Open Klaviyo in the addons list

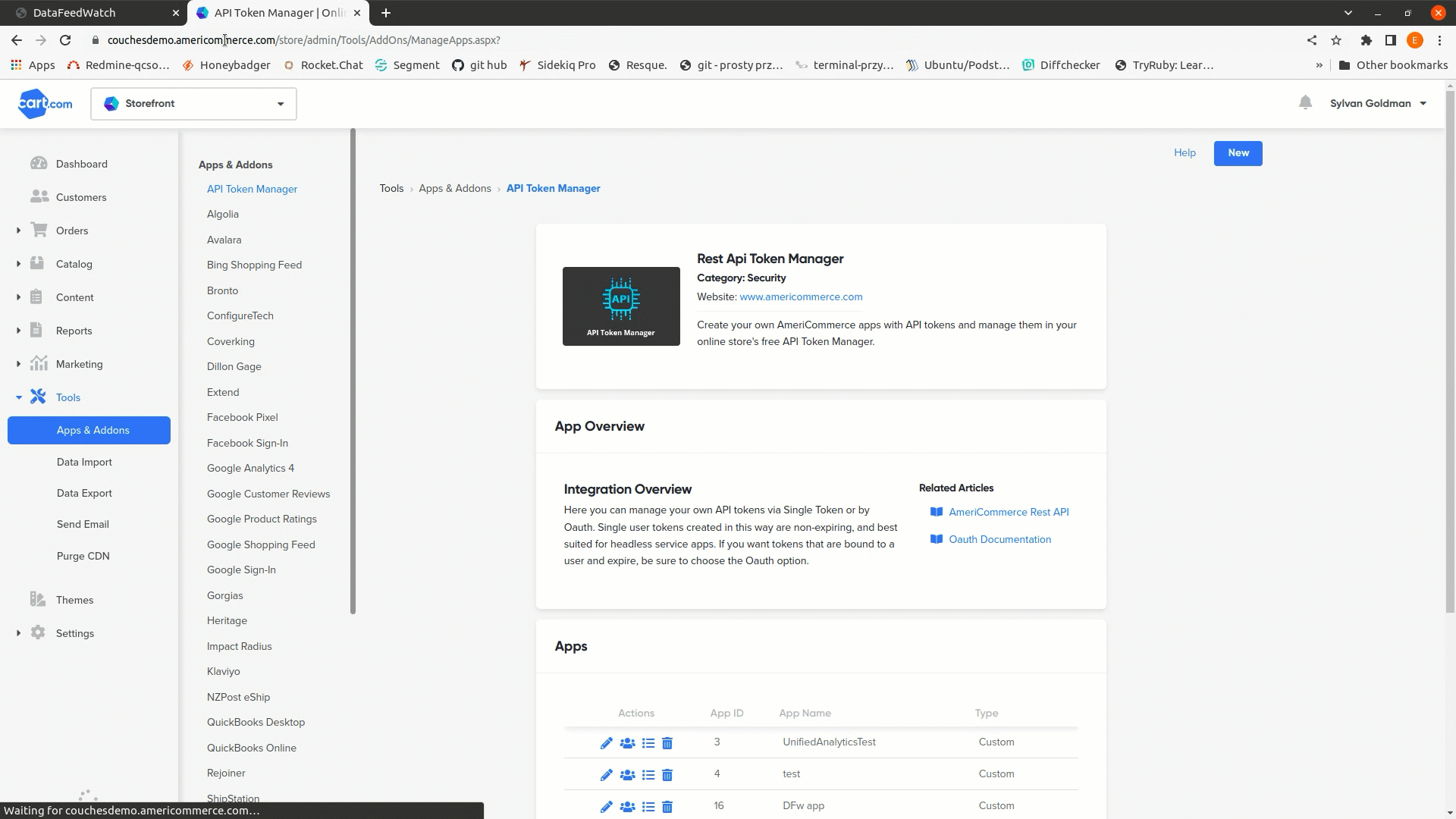224,672
